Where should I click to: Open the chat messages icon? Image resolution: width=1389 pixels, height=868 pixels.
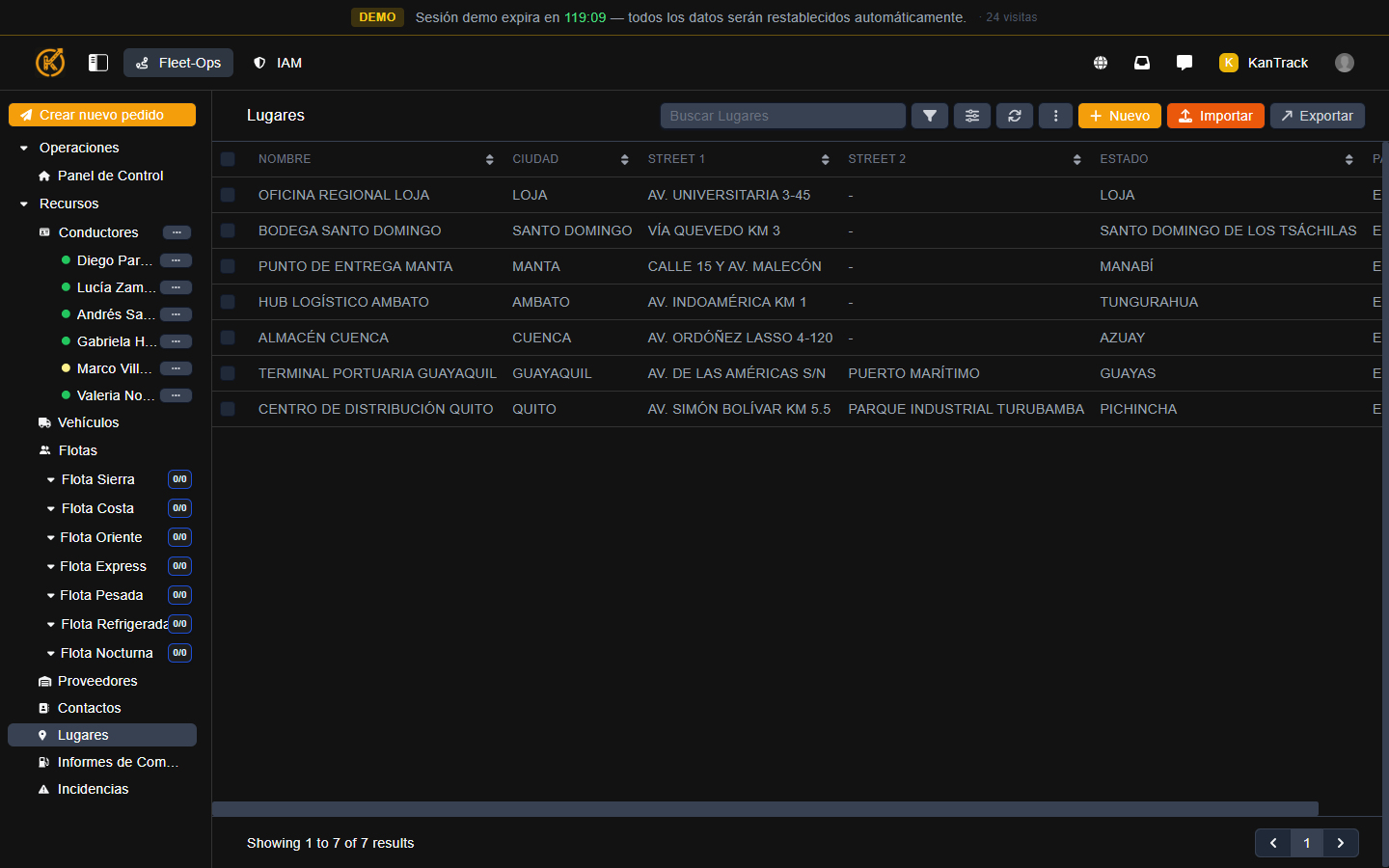[x=1185, y=63]
